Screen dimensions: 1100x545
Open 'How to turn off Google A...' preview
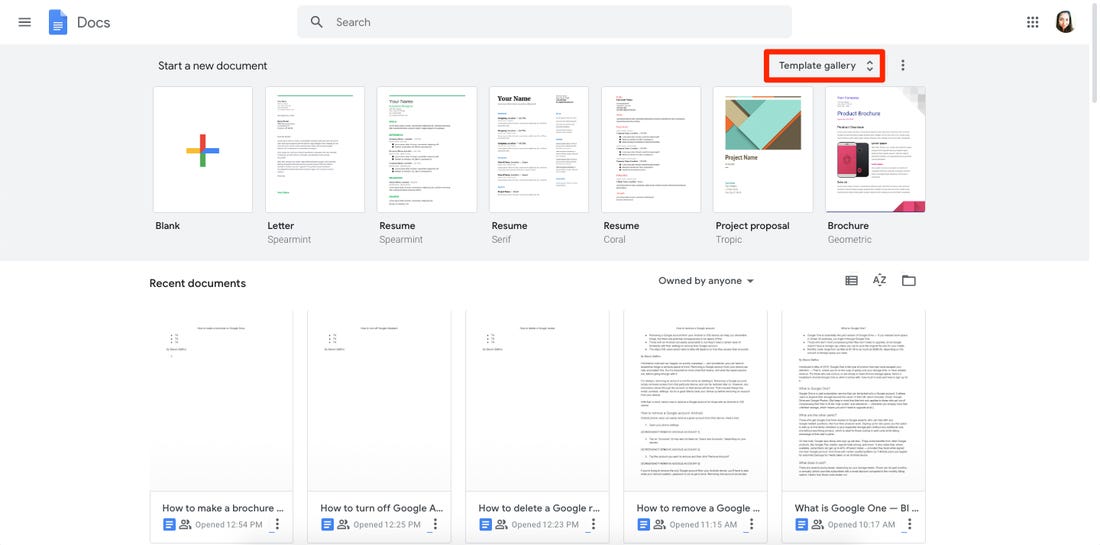click(380, 400)
